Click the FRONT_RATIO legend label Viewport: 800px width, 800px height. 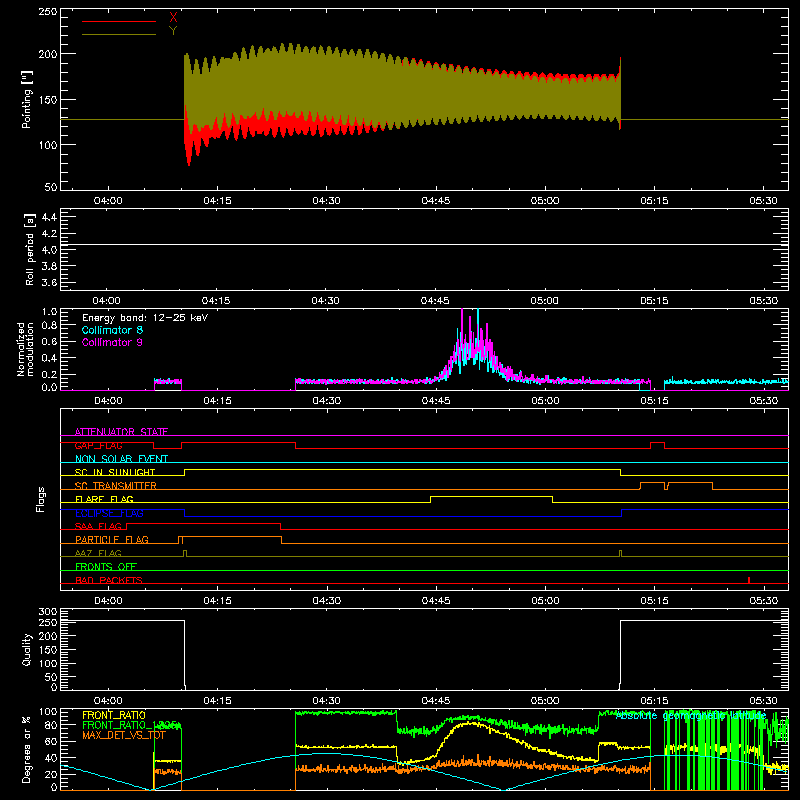pyautogui.click(x=114, y=715)
